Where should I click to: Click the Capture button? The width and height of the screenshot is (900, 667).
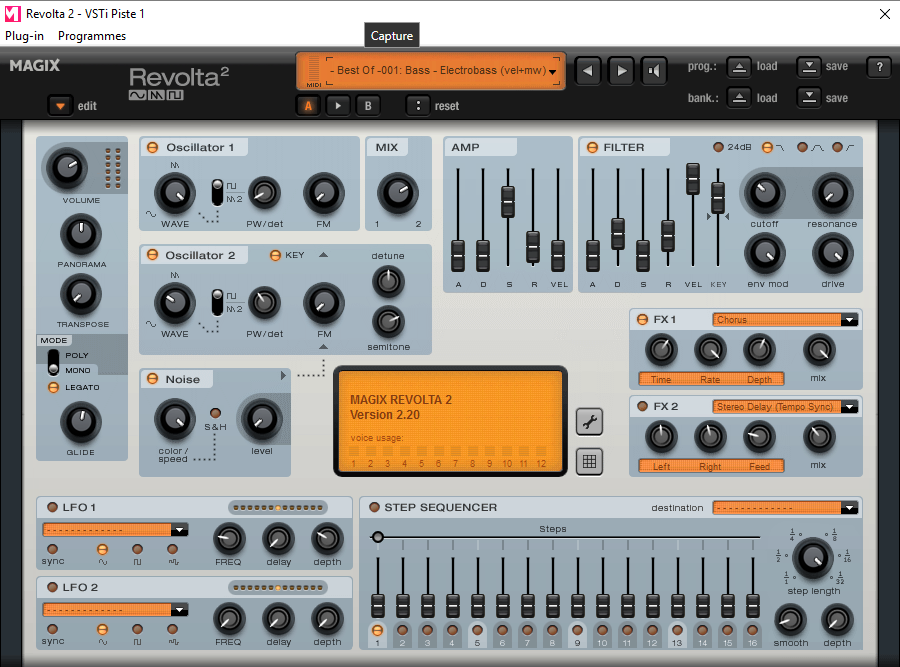[x=392, y=36]
